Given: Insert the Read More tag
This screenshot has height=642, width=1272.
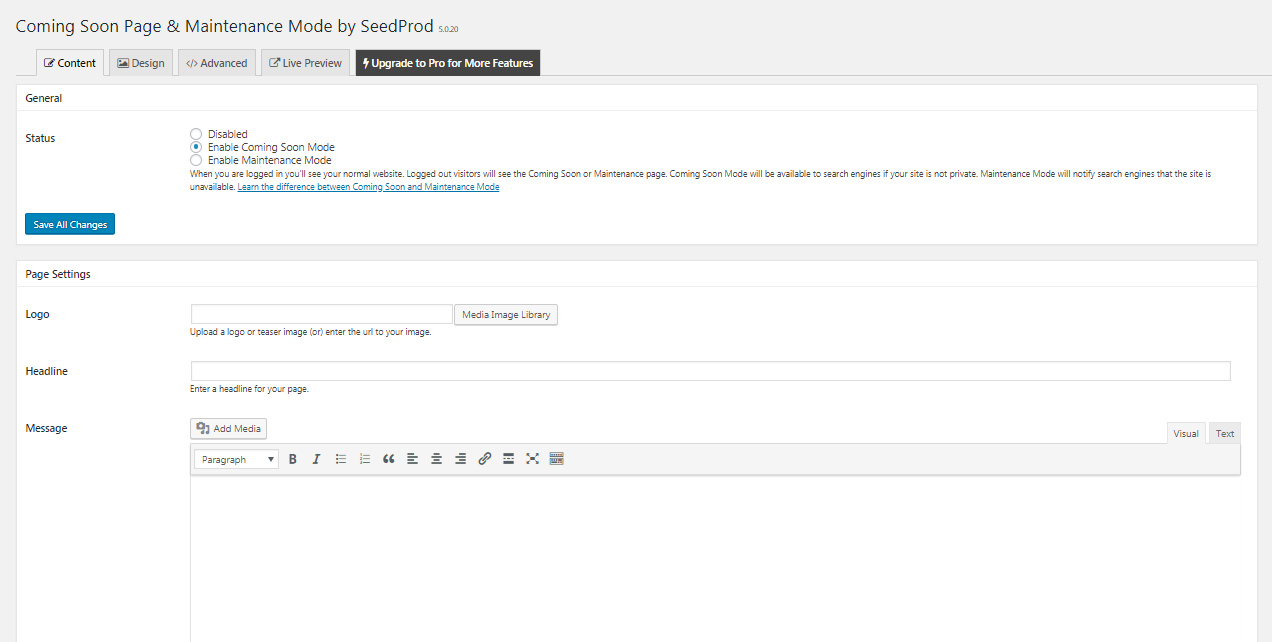Looking at the screenshot, I should click(x=508, y=459).
